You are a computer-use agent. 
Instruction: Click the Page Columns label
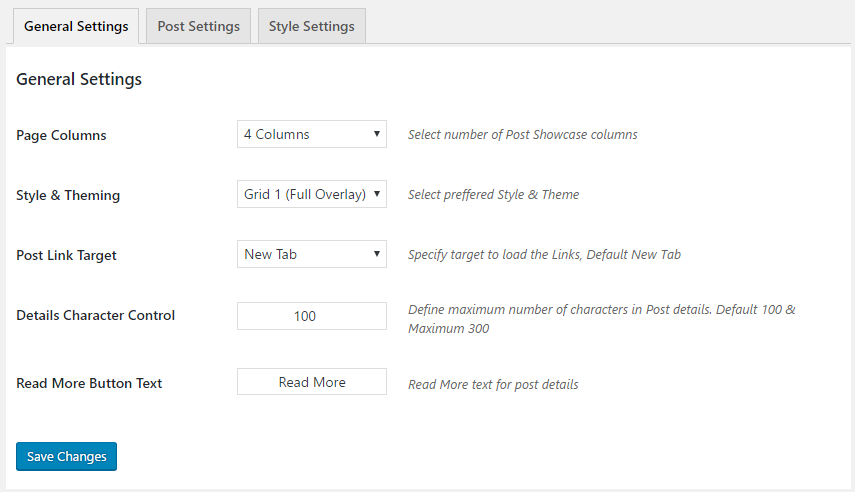[61, 135]
